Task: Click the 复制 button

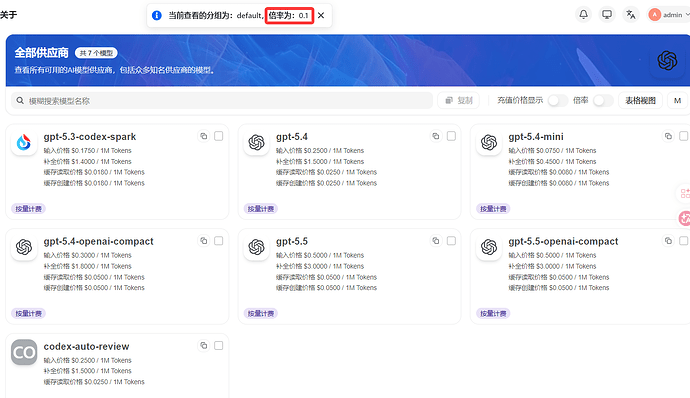Action: pyautogui.click(x=459, y=101)
